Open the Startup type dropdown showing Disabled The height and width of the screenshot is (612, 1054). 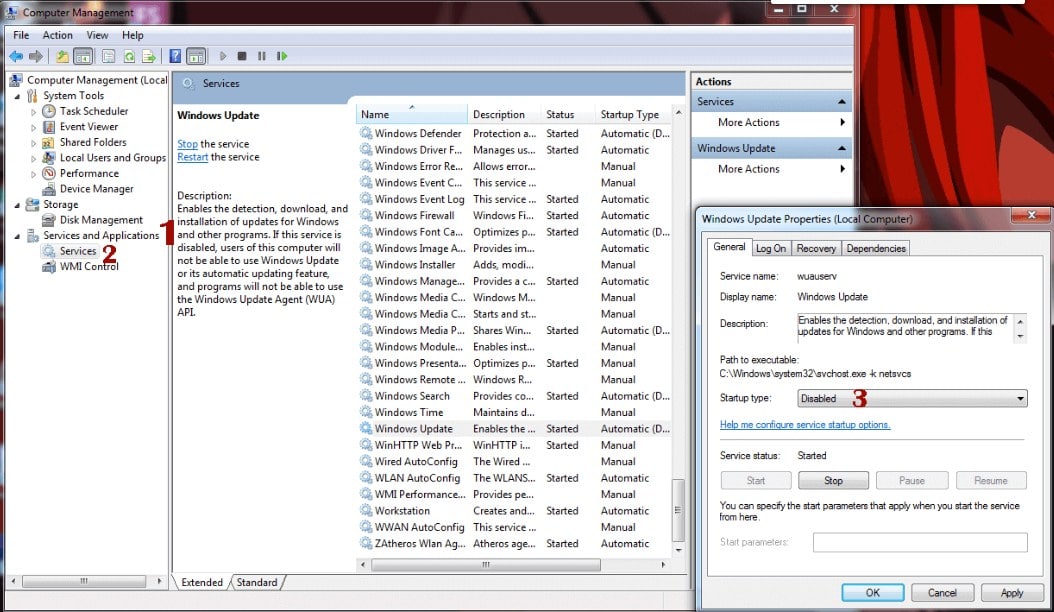tap(912, 398)
